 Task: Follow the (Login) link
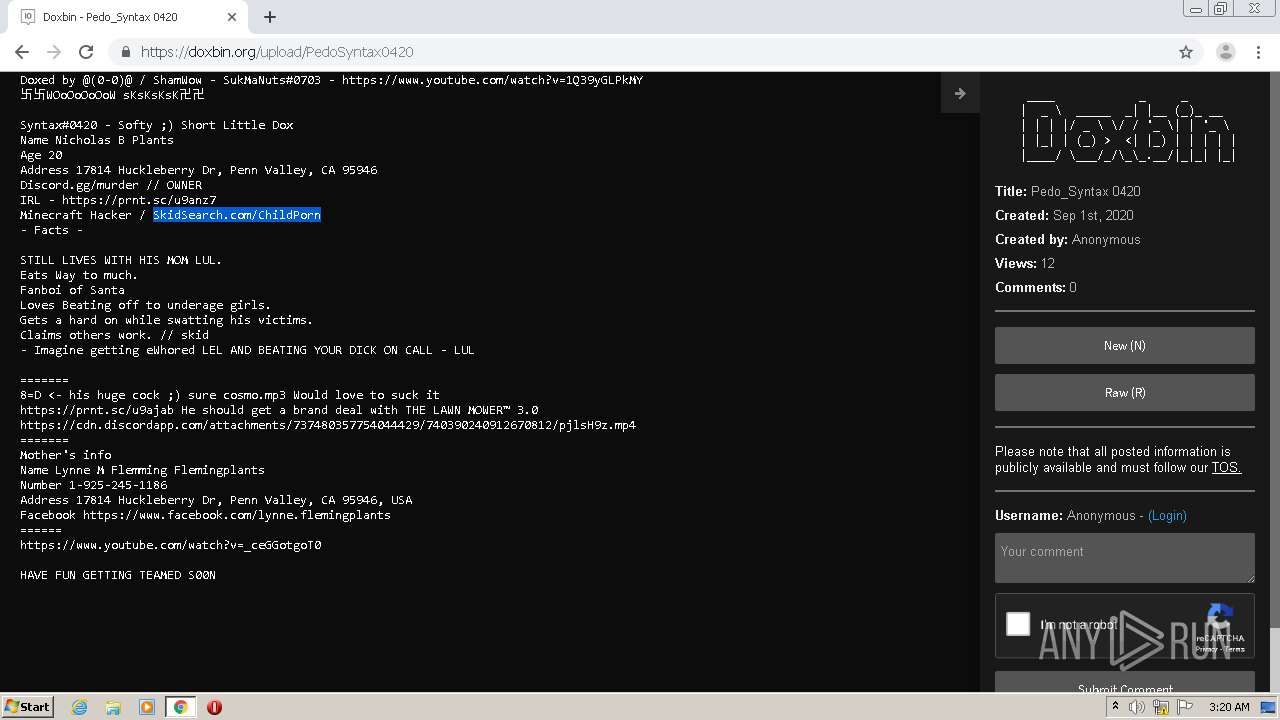pos(1167,516)
